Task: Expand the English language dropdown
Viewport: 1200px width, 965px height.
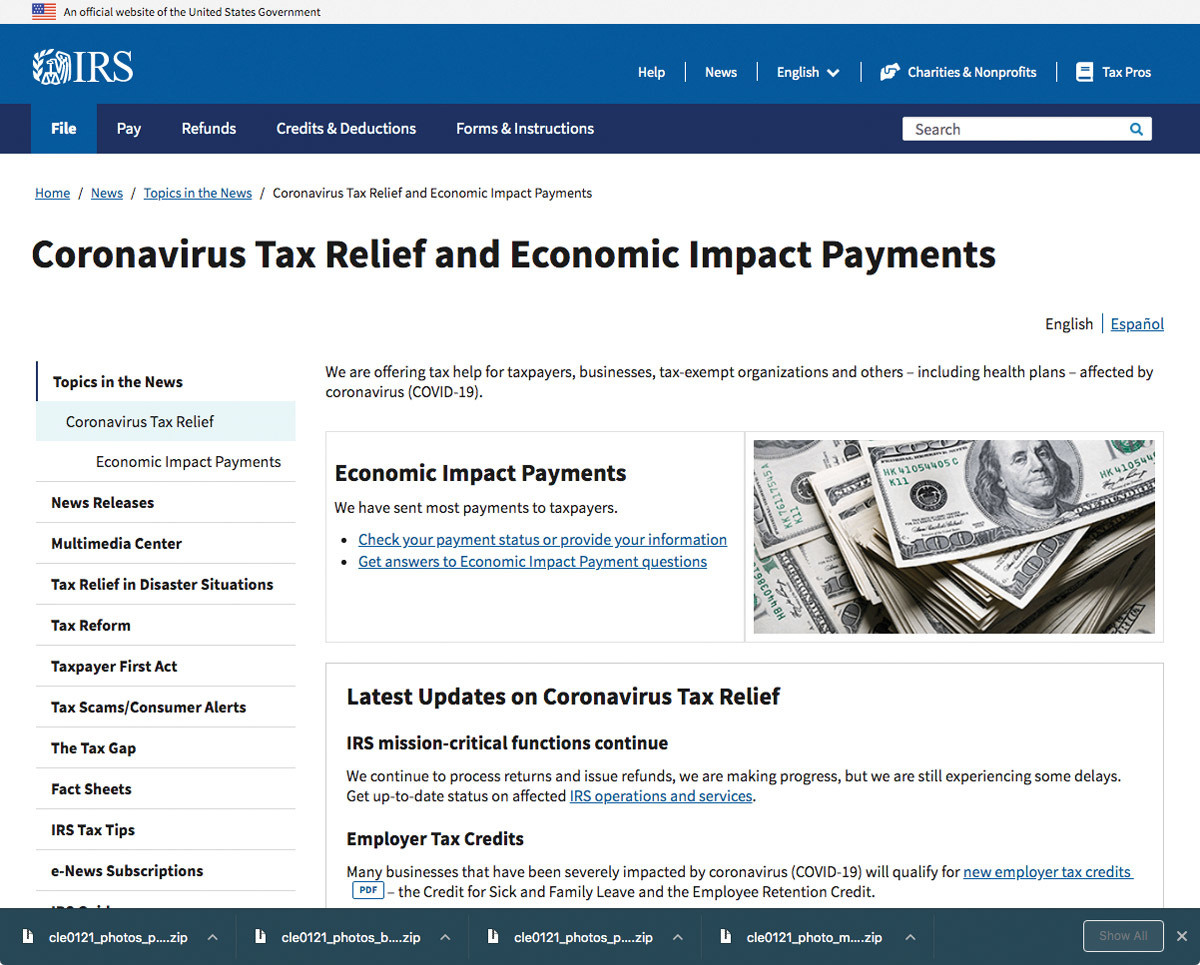Action: (x=808, y=72)
